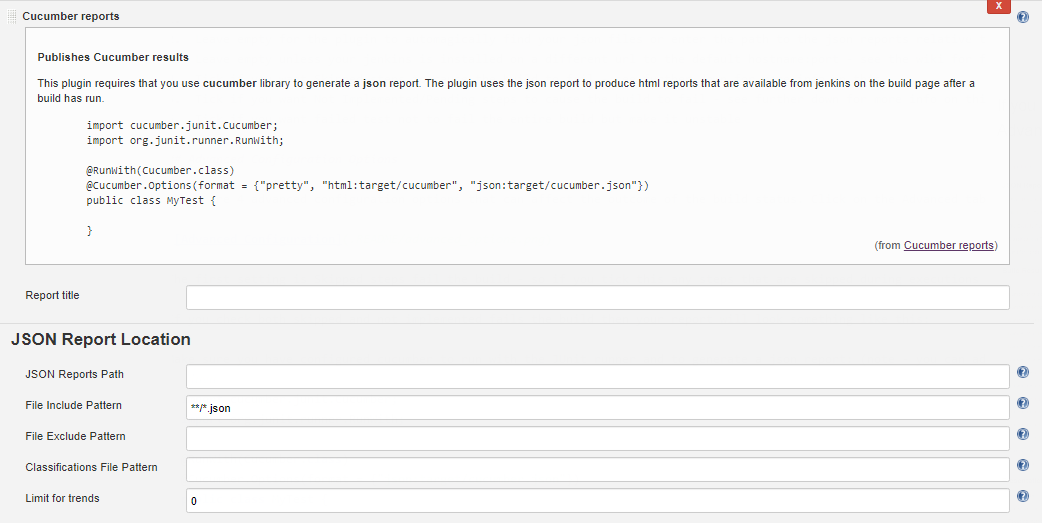Click the 'Limit for trends' label

pos(62,498)
